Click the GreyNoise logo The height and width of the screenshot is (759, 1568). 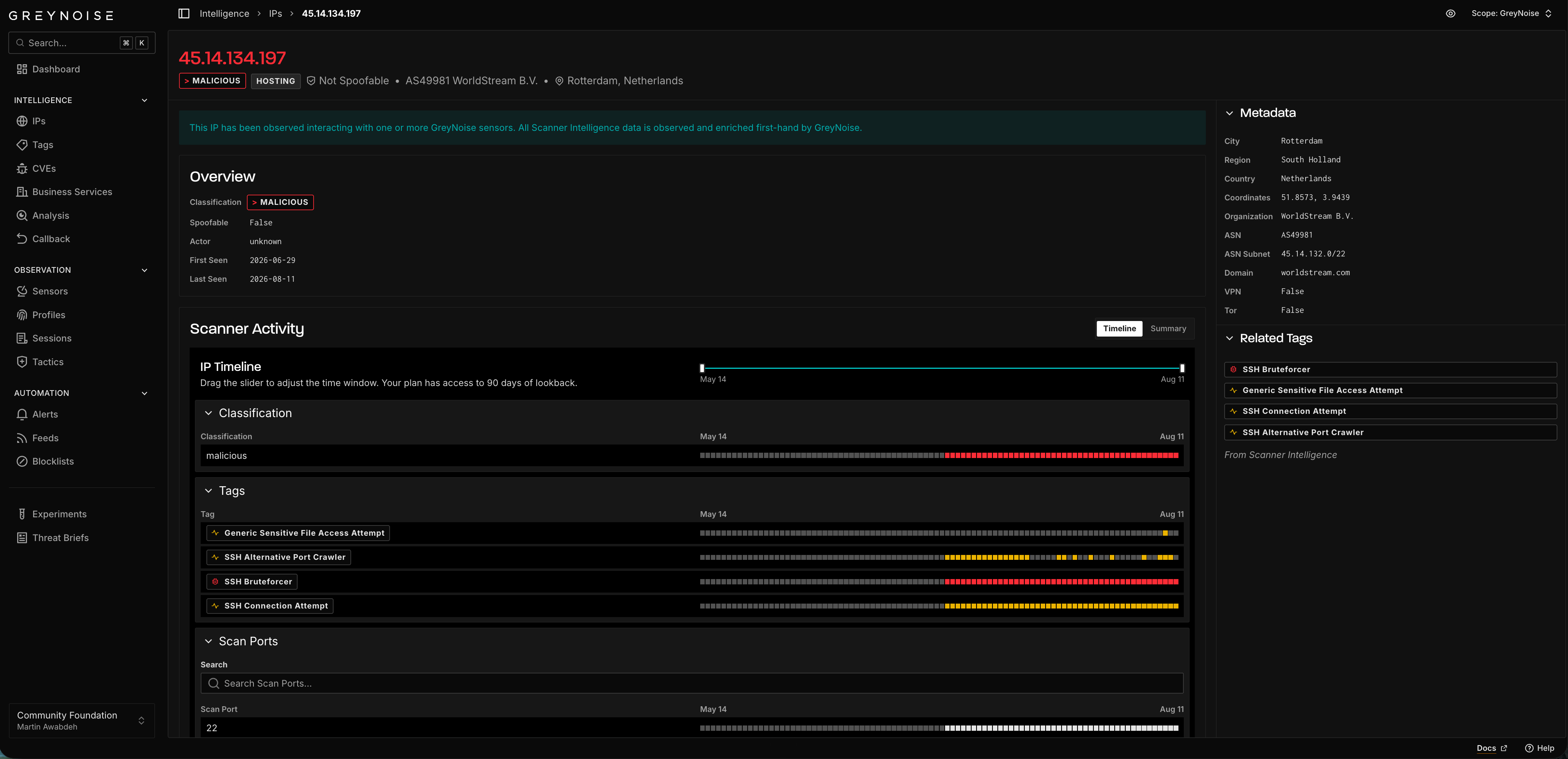[61, 15]
